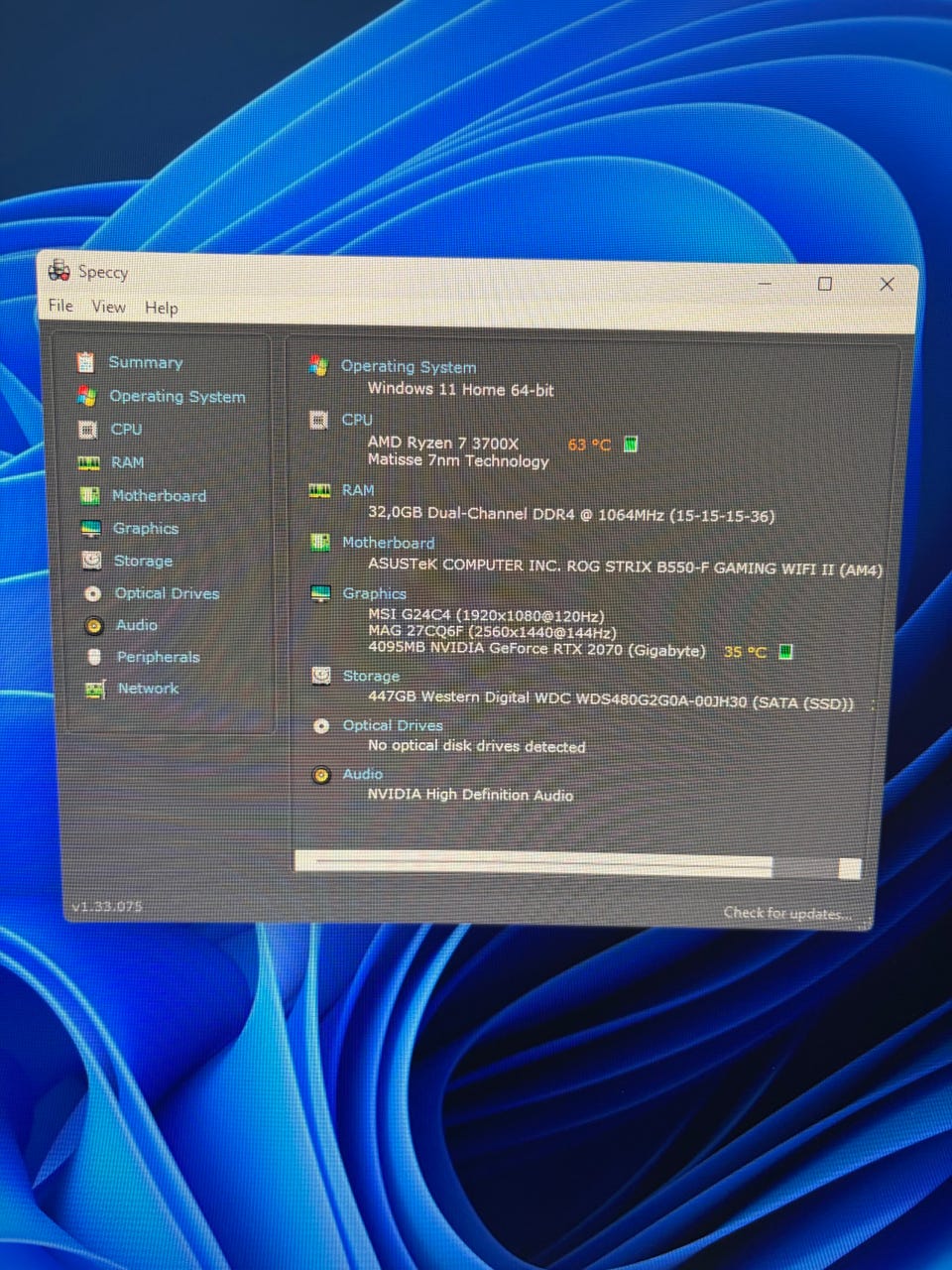Screen dimensions: 952x1270
Task: Select Peripherals in the sidebar list
Action: [158, 657]
